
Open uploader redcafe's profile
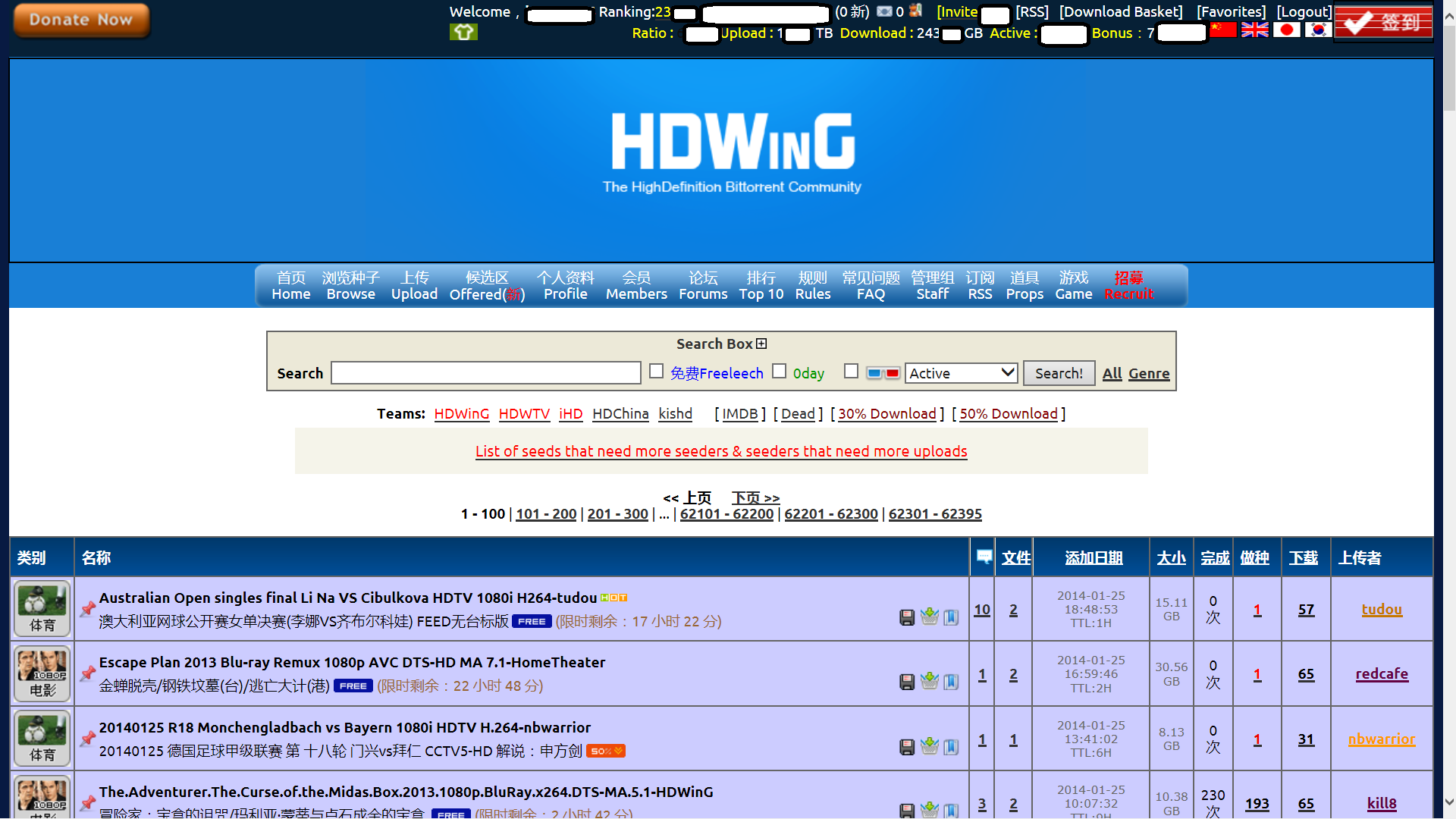tap(1382, 674)
